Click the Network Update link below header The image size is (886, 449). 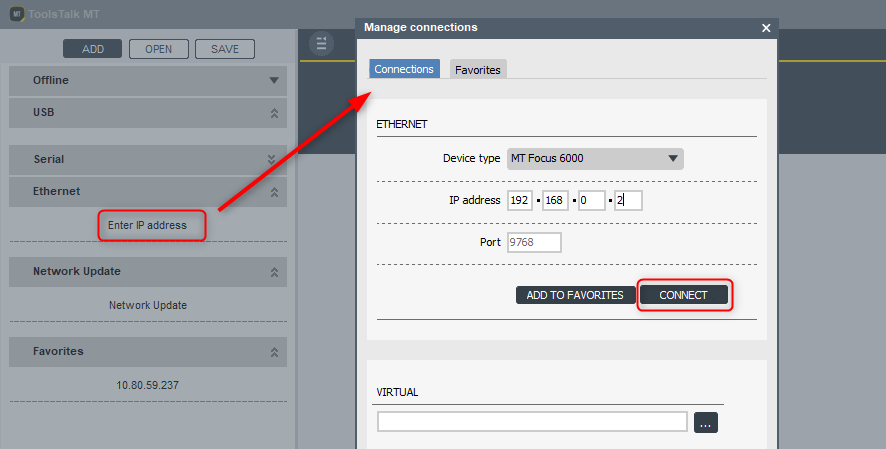point(148,306)
